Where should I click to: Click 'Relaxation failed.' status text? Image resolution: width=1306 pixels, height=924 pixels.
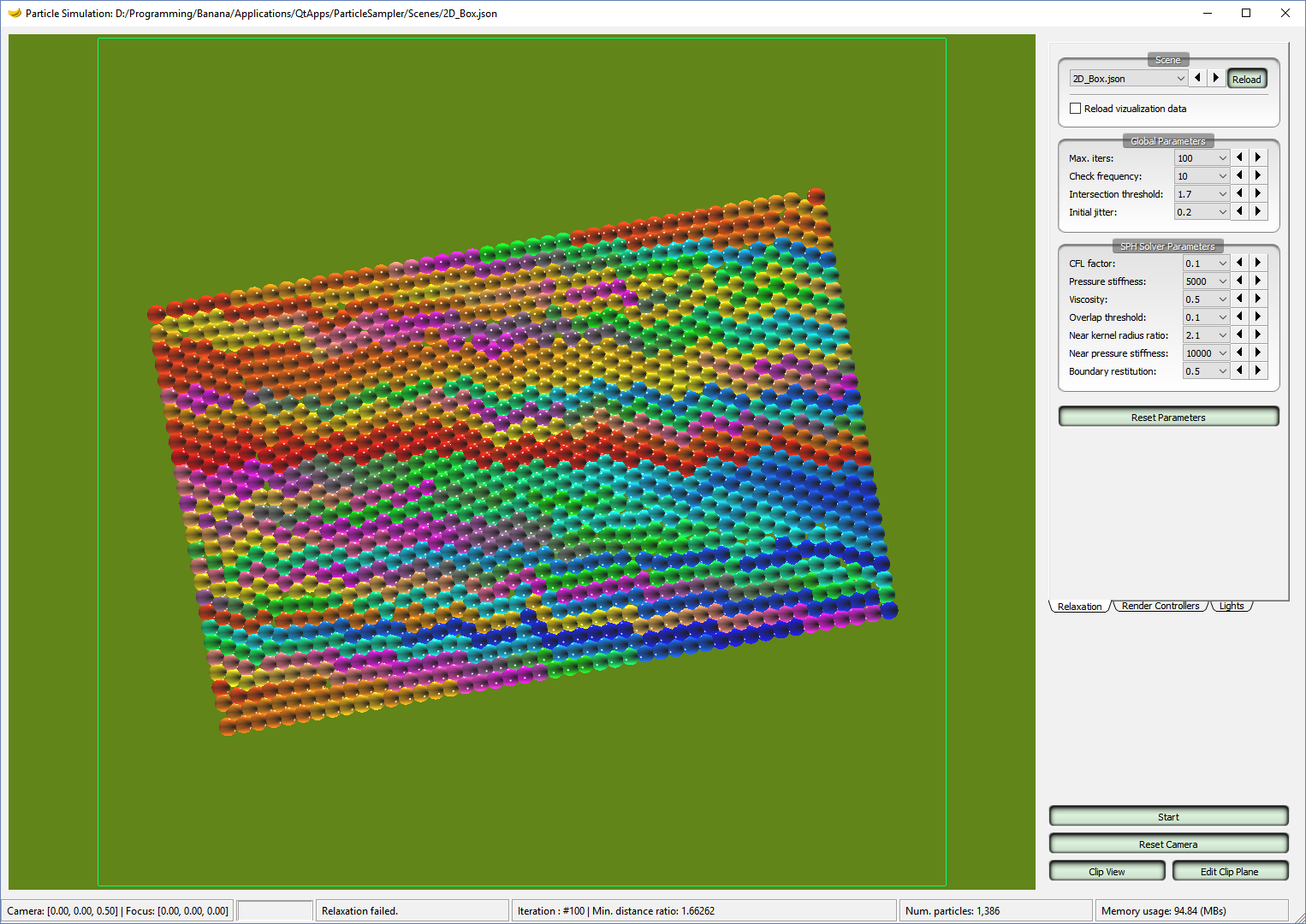point(359,911)
